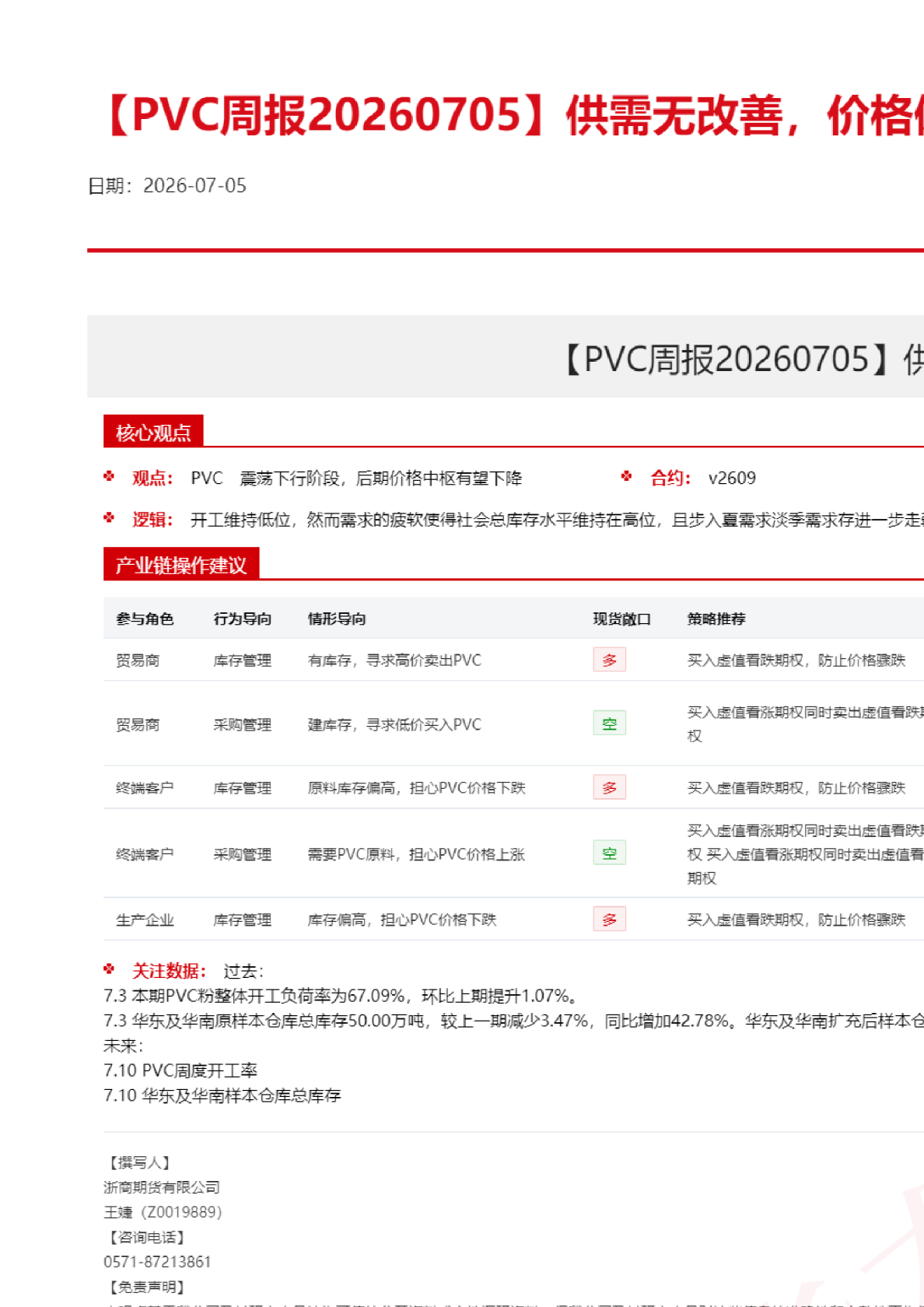The height and width of the screenshot is (1307, 924).
Task: Click the text 震荡下行阶段，后期价格中枢有望下降
Action: (381, 478)
